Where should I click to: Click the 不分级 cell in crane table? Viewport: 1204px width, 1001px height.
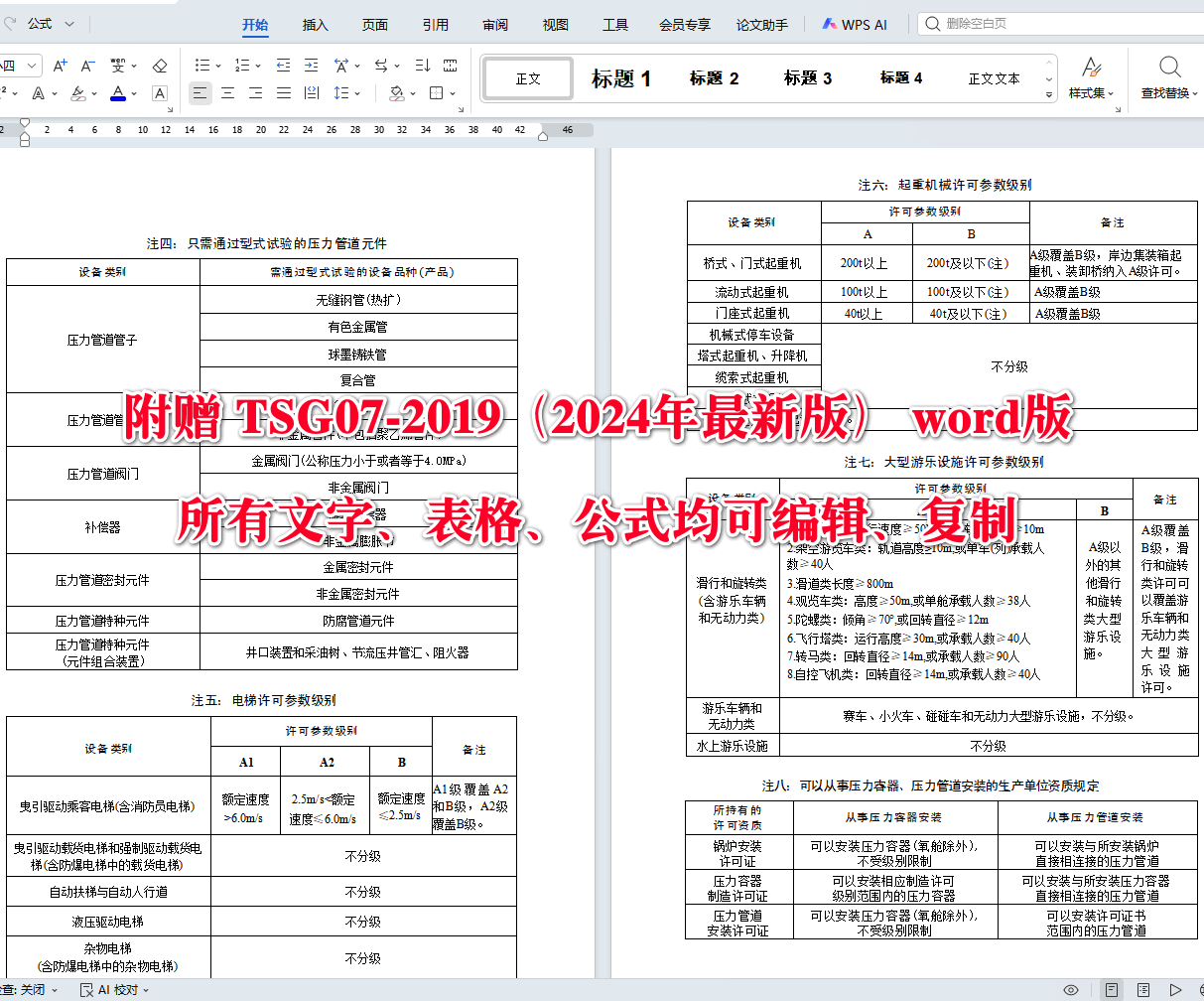[1008, 366]
